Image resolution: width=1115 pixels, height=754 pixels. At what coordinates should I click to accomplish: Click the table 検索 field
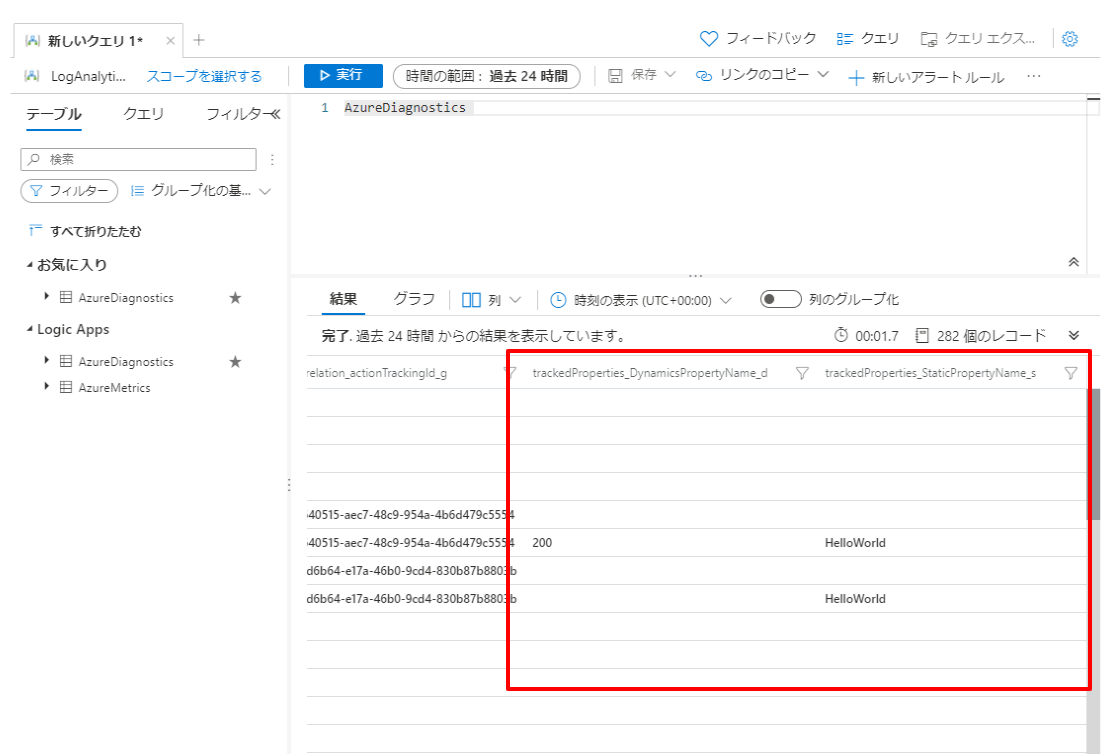(139, 159)
